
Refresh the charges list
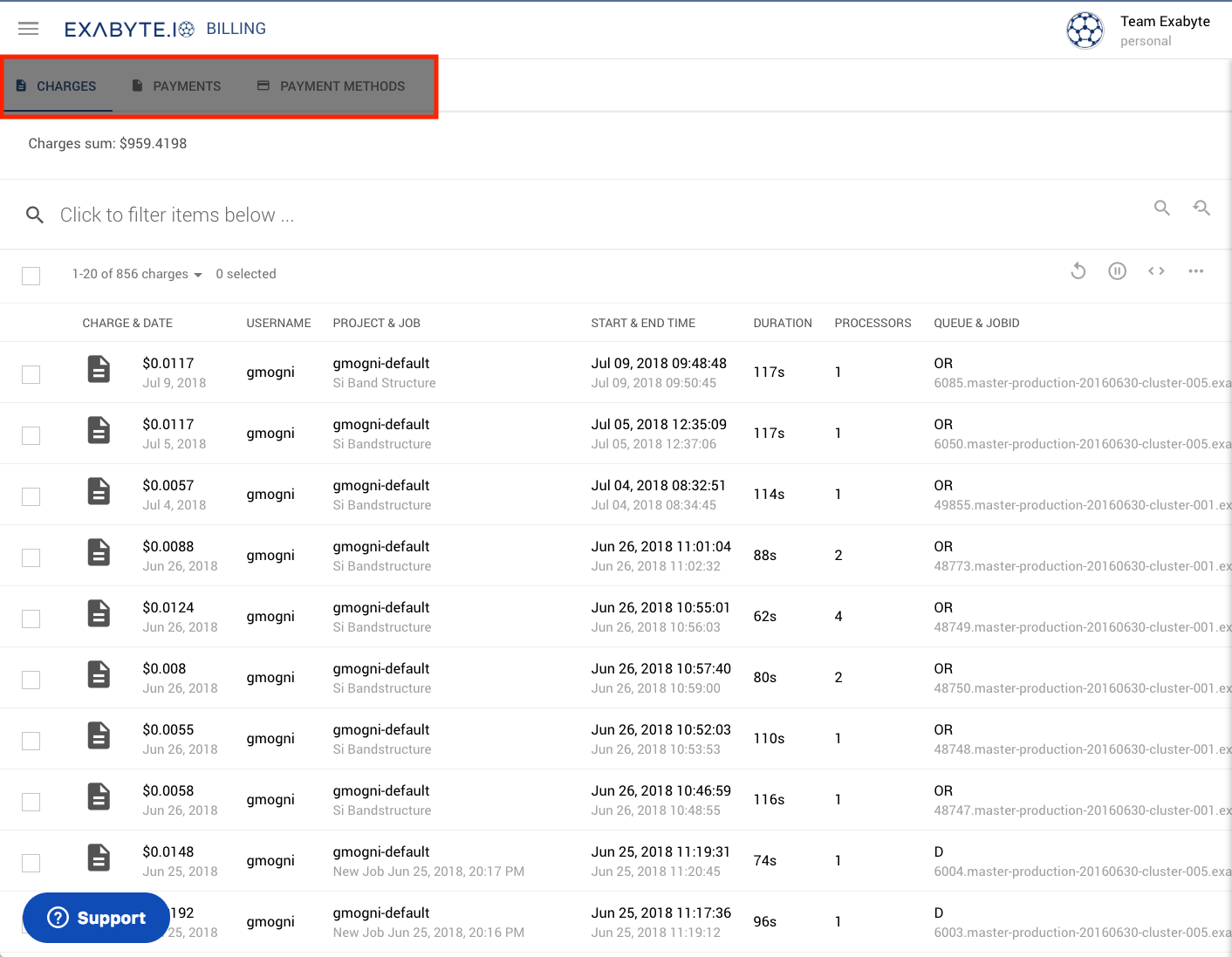click(x=1078, y=271)
